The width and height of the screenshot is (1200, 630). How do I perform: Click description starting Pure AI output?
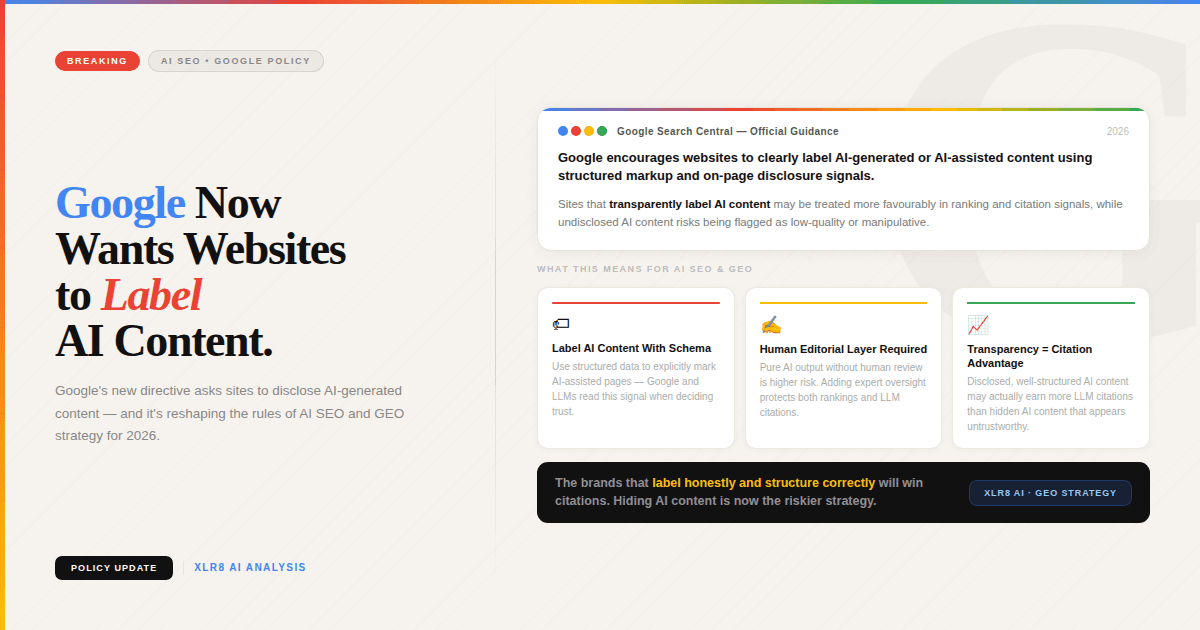click(843, 390)
